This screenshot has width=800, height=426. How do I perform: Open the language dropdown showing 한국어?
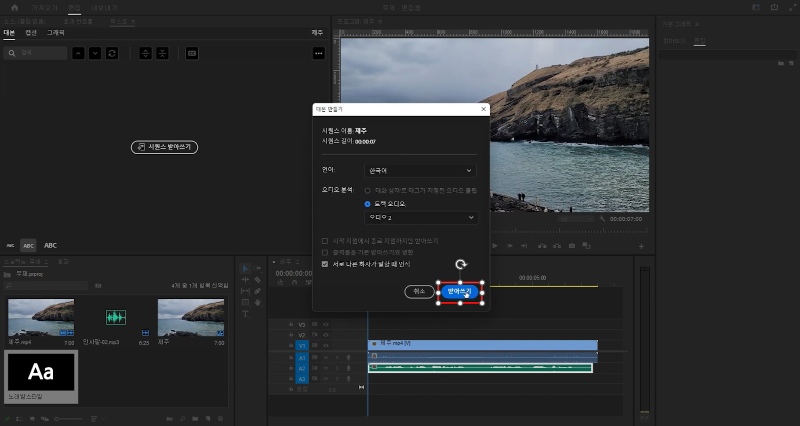click(420, 170)
